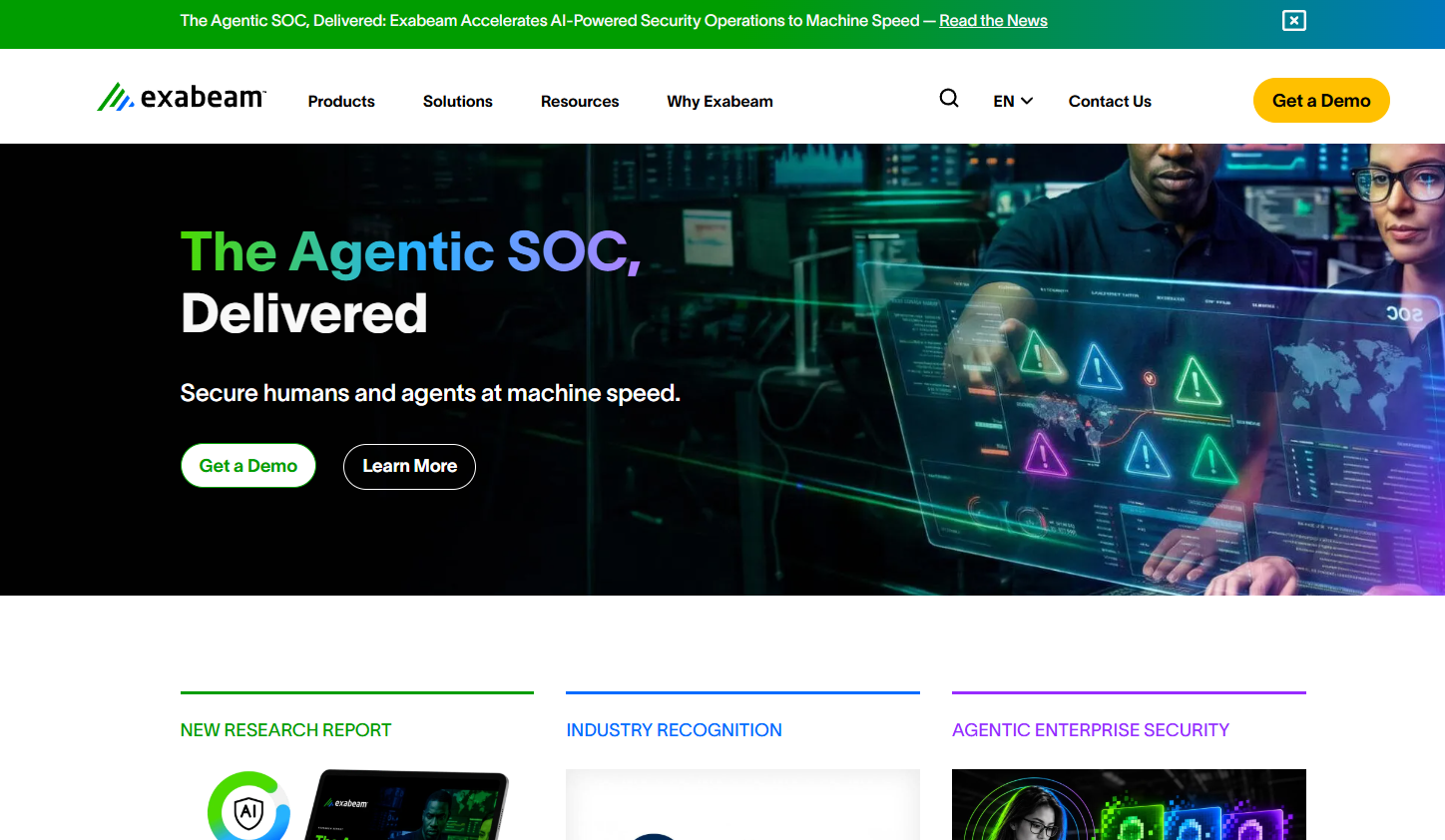Image resolution: width=1445 pixels, height=840 pixels.
Task: Click the hero Get a Demo button
Action: click(x=248, y=466)
